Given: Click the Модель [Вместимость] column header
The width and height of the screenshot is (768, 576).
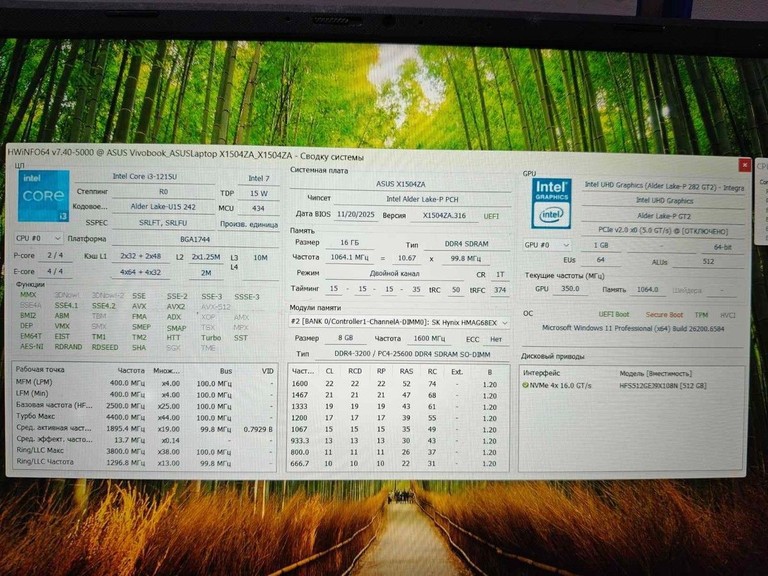Looking at the screenshot, I should pyautogui.click(x=655, y=374).
